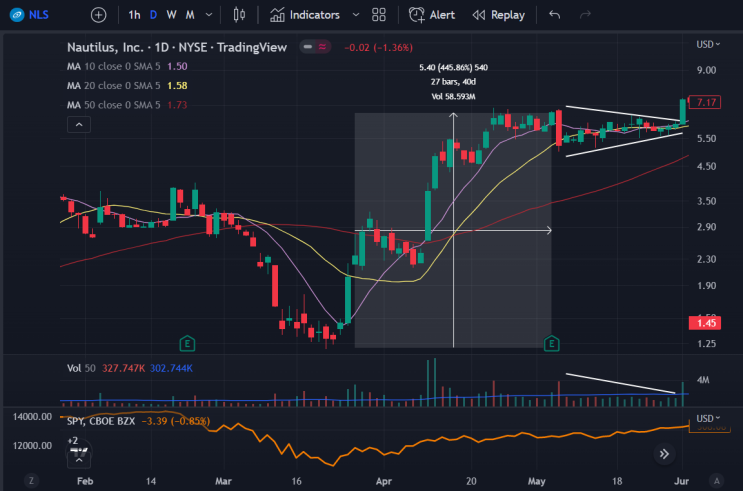Click the add symbol plus icon
Image resolution: width=743 pixels, height=491 pixels.
coord(99,15)
